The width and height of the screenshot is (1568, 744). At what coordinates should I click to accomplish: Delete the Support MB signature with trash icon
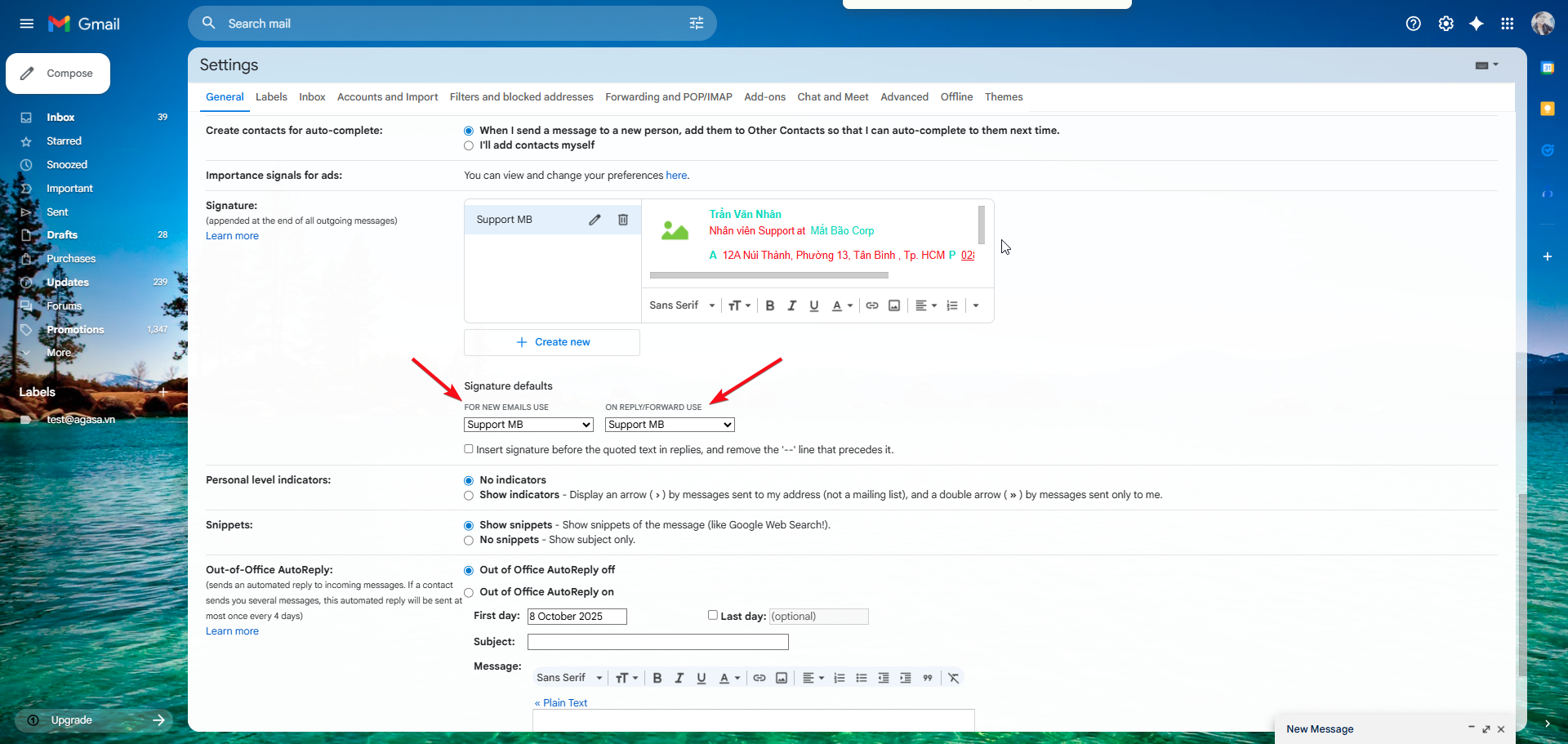(x=623, y=220)
